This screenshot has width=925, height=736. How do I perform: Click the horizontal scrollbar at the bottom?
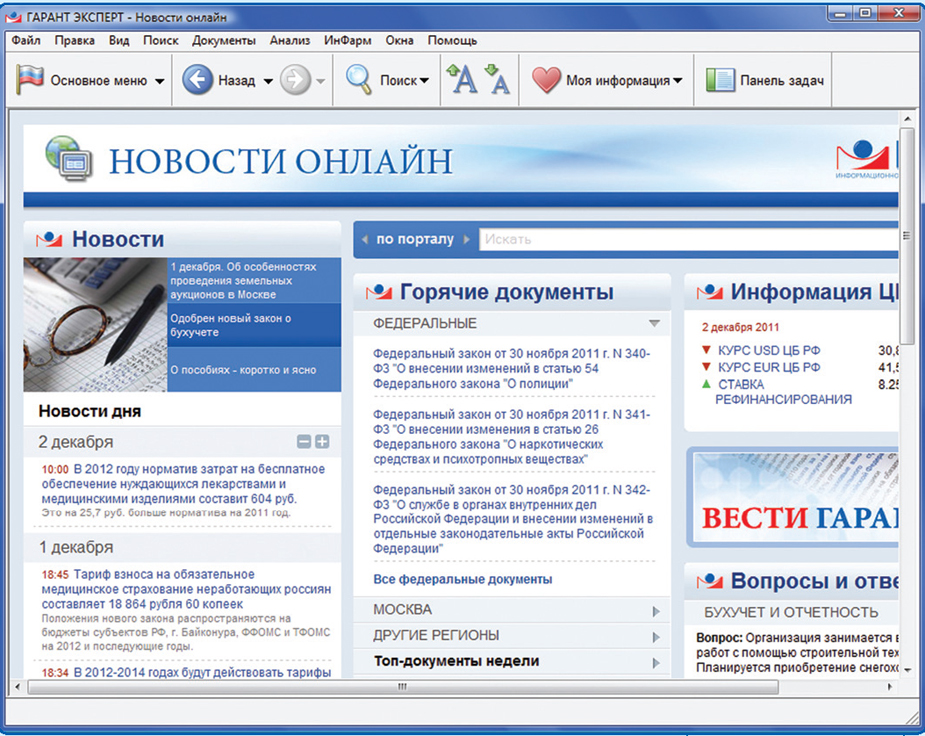400,687
